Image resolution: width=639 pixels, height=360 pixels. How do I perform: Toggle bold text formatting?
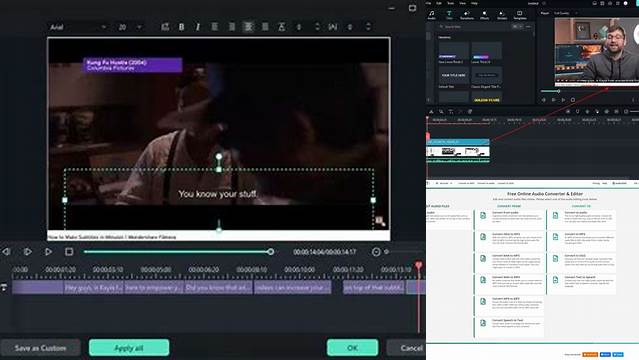pyautogui.click(x=181, y=27)
